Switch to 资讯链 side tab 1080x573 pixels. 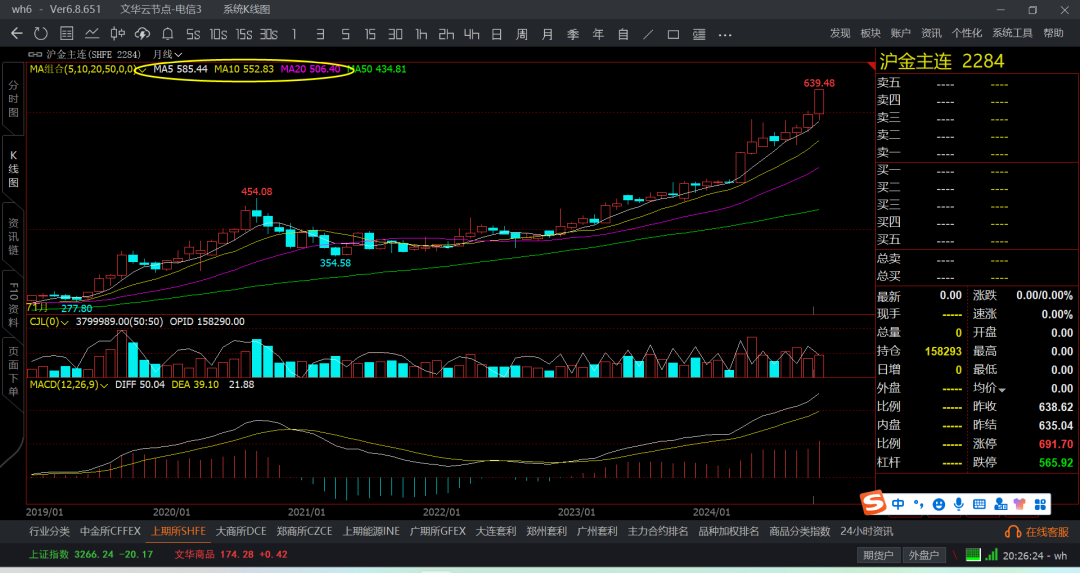pos(13,237)
